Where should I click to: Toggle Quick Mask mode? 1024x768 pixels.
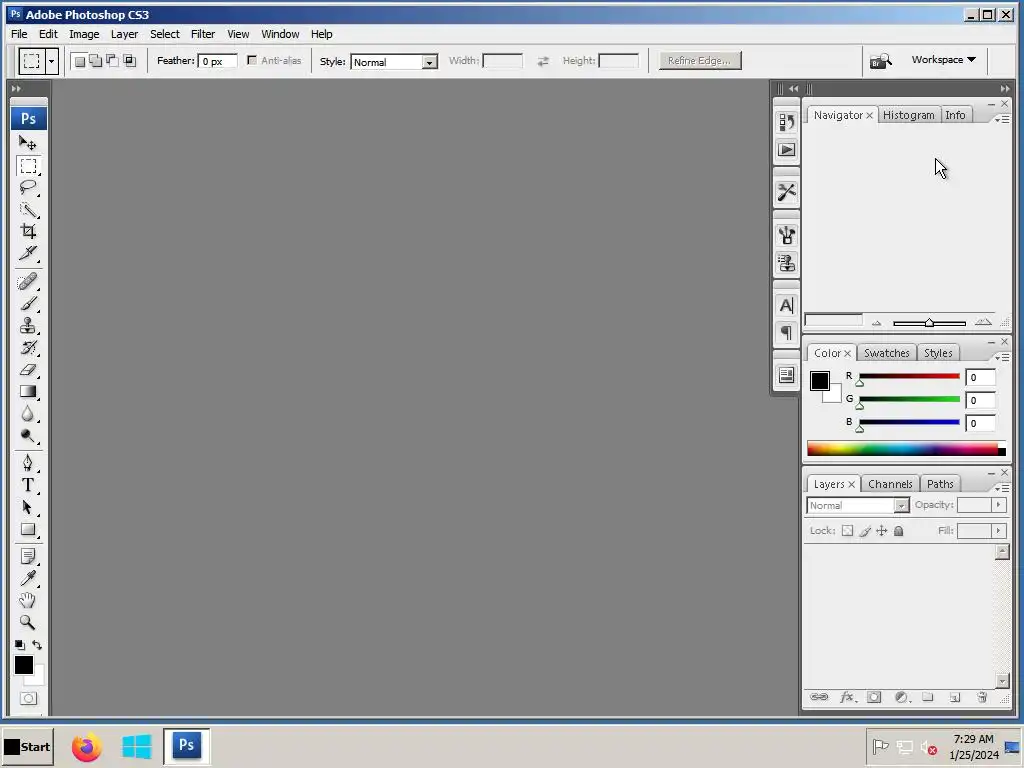(x=28, y=699)
